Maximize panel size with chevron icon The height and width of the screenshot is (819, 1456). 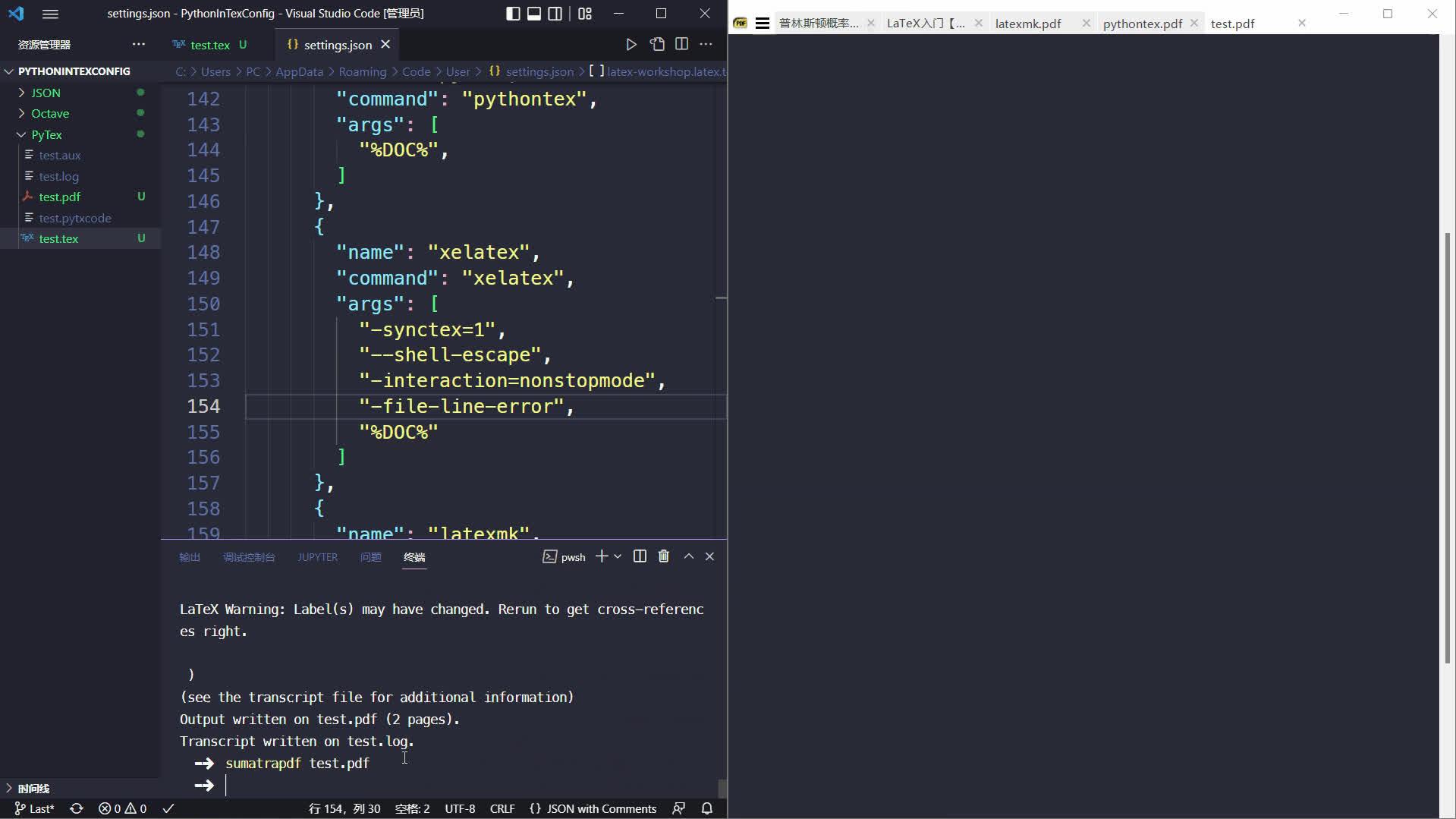(688, 556)
